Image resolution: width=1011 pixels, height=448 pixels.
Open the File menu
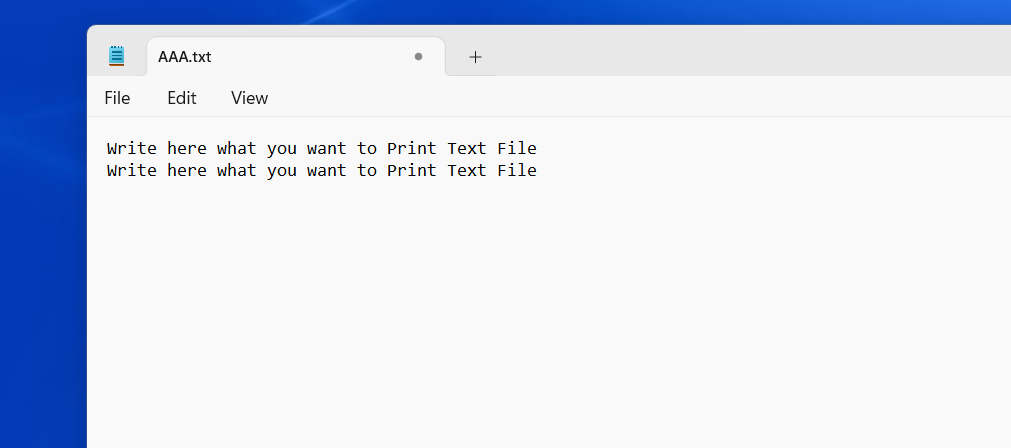point(117,98)
